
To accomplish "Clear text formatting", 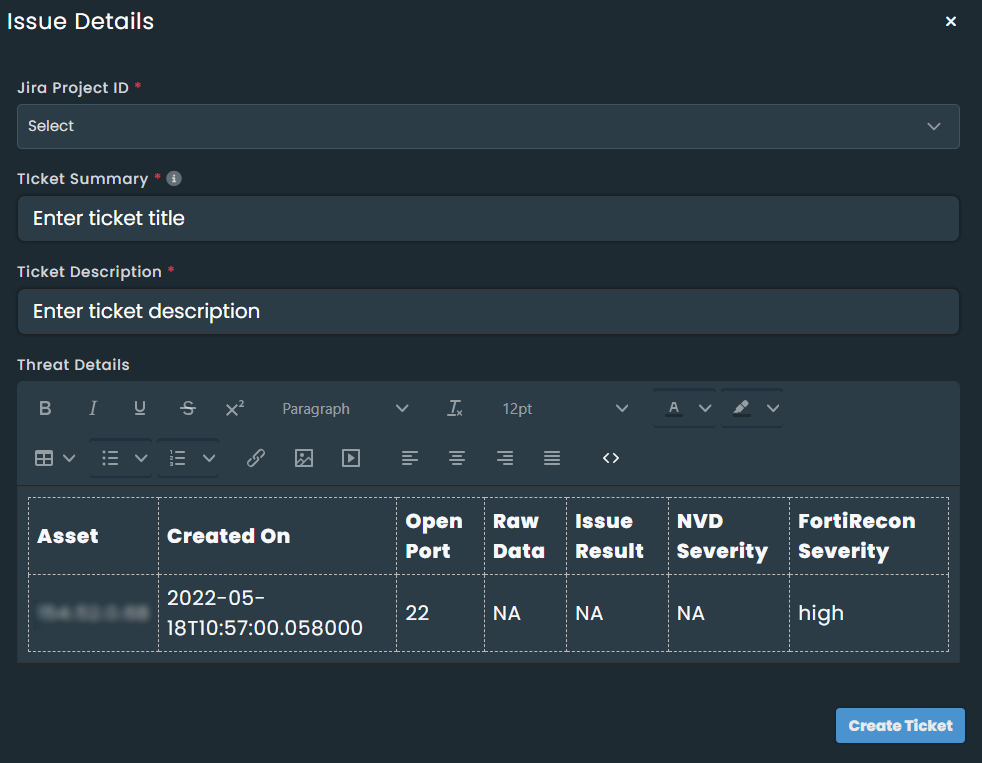I will pos(455,408).
